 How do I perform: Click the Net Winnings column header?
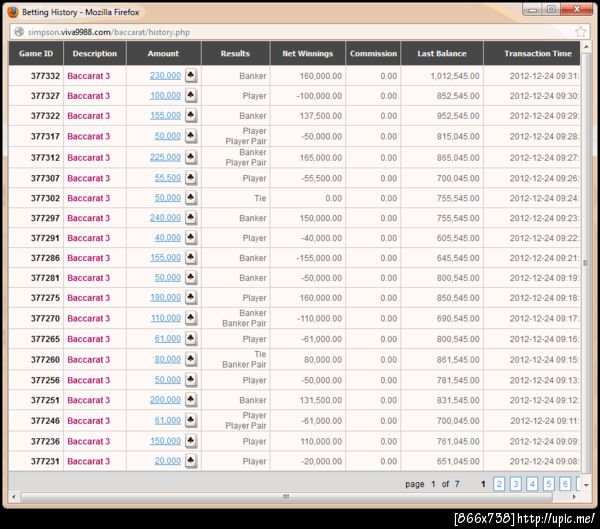pyautogui.click(x=308, y=53)
